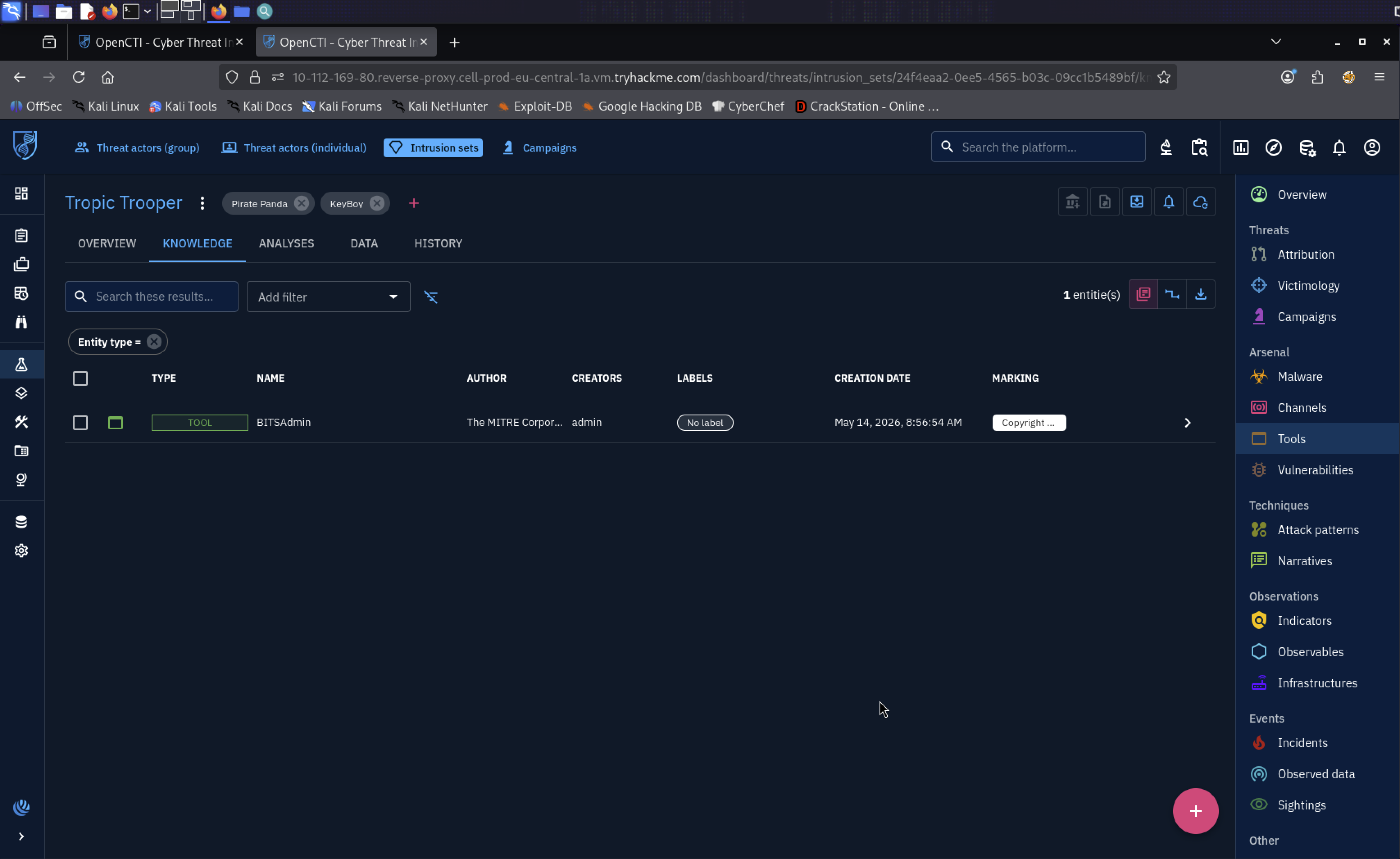Open the user profile account icon
This screenshot has height=859, width=1400.
click(x=1372, y=148)
